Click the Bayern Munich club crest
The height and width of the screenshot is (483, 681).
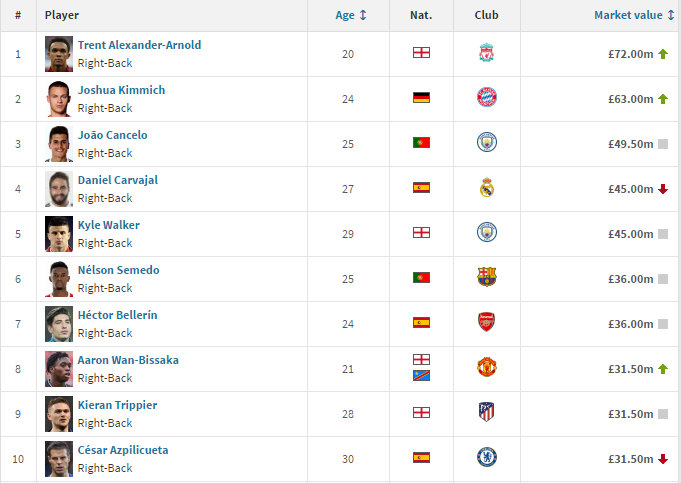[x=486, y=97]
